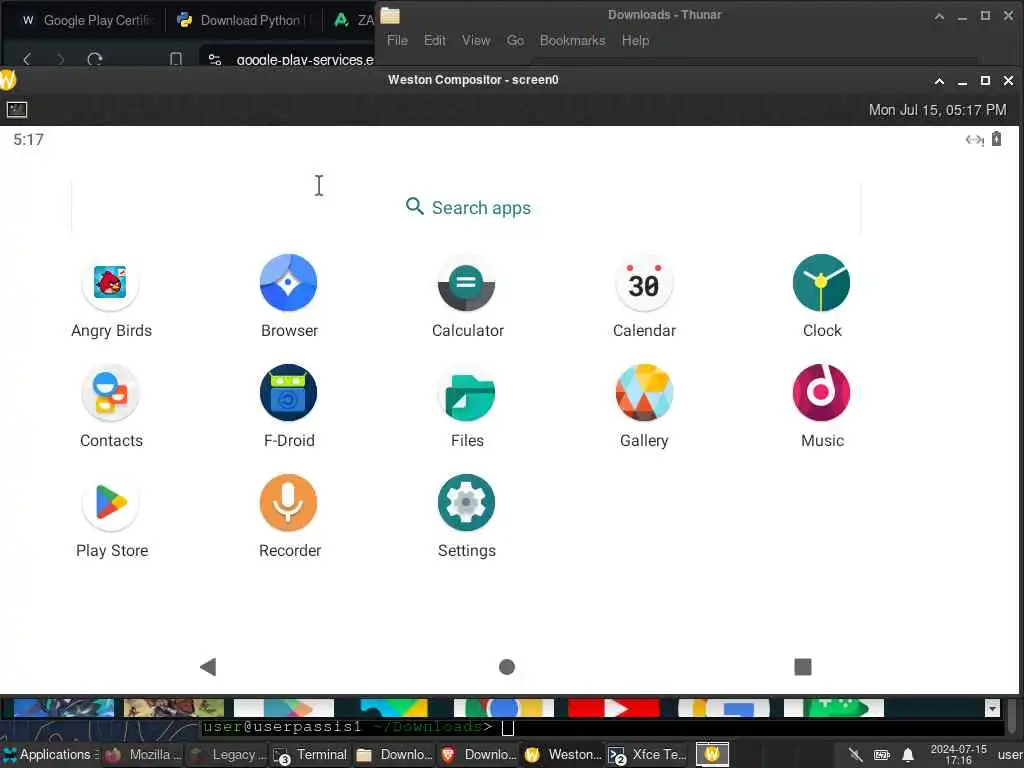The image size is (1024, 768).
Task: Roll up the Weston Compositor window
Action: [939, 81]
